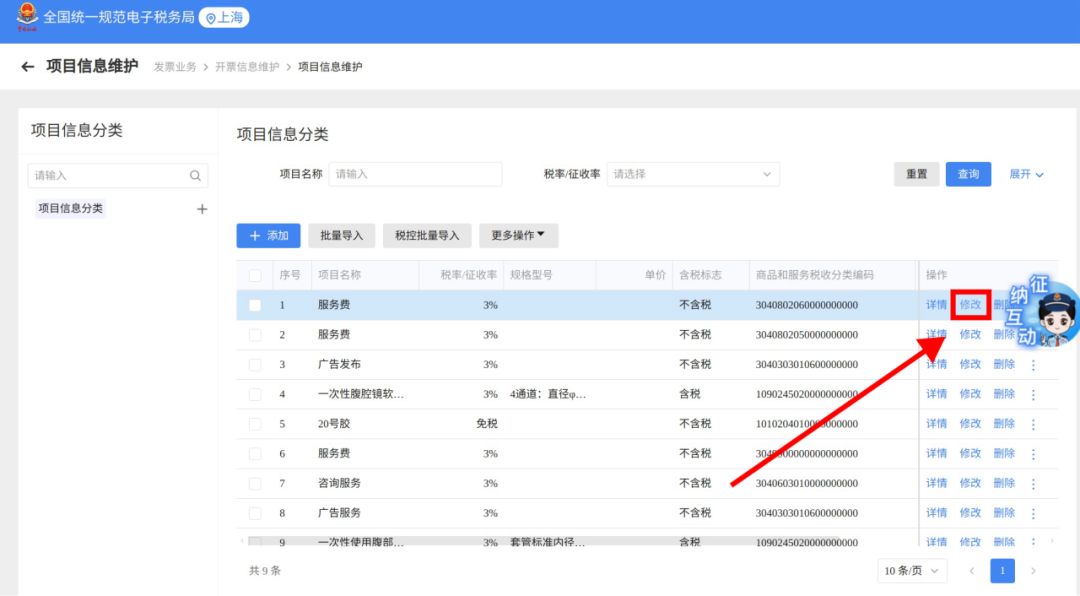Click 修改 for row 1 服务费
1080x596 pixels.
click(970, 305)
